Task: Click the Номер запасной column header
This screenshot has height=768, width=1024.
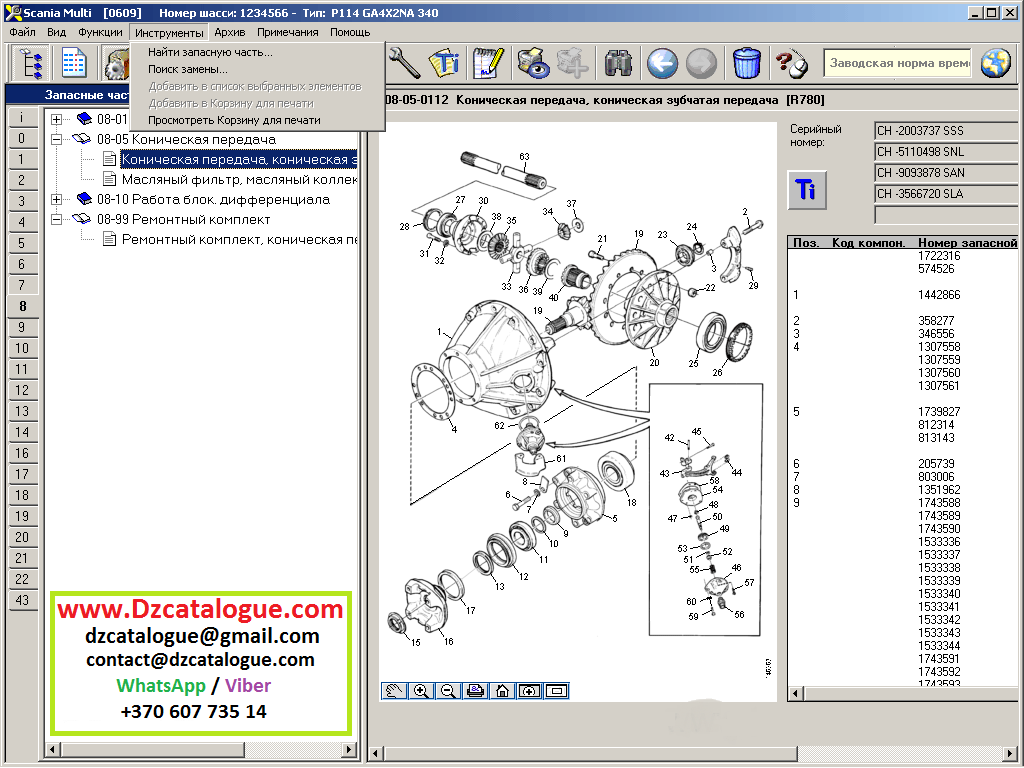Action: [967, 243]
